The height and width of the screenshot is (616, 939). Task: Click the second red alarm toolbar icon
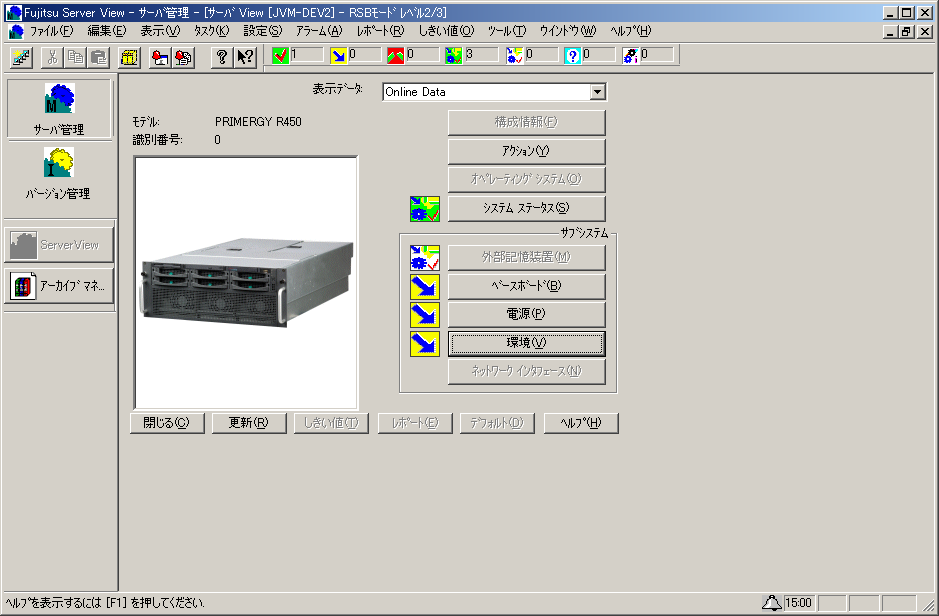[x=183, y=57]
